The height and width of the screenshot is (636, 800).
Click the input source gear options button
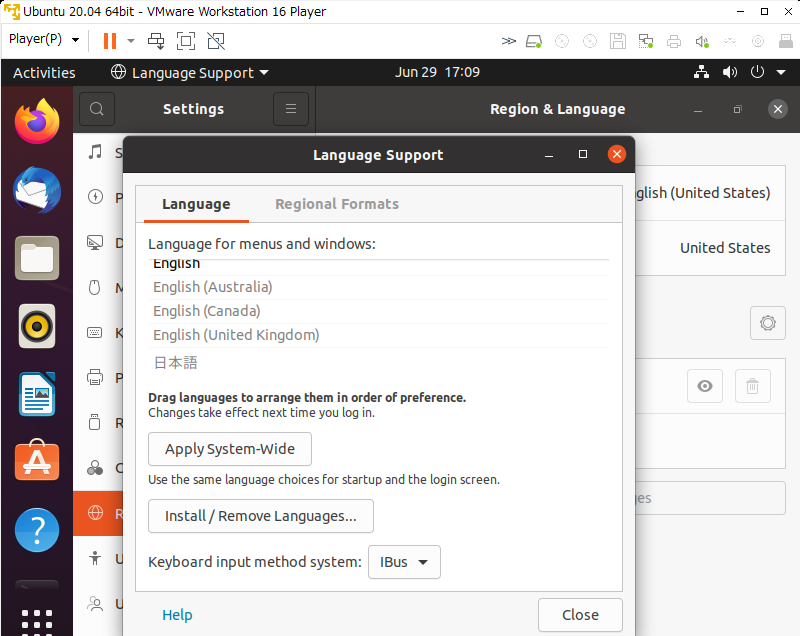click(767, 323)
